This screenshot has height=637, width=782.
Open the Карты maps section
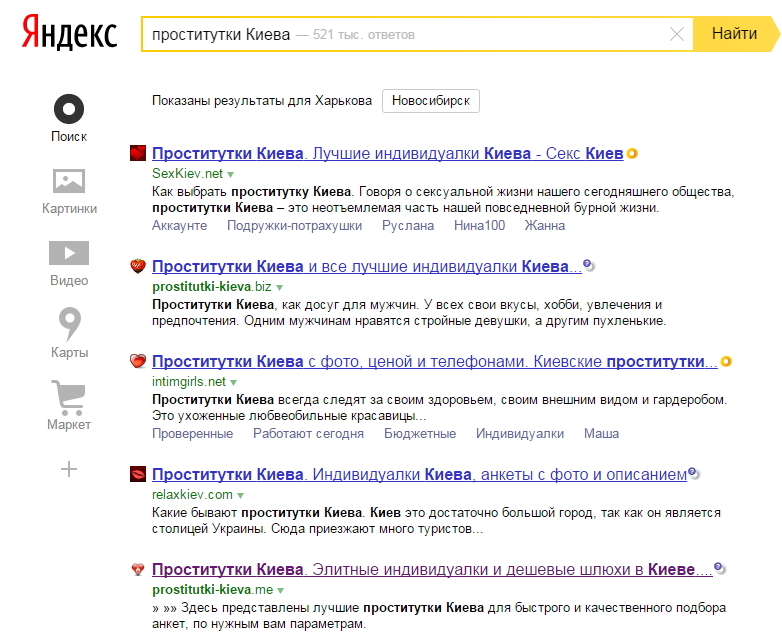pyautogui.click(x=69, y=333)
